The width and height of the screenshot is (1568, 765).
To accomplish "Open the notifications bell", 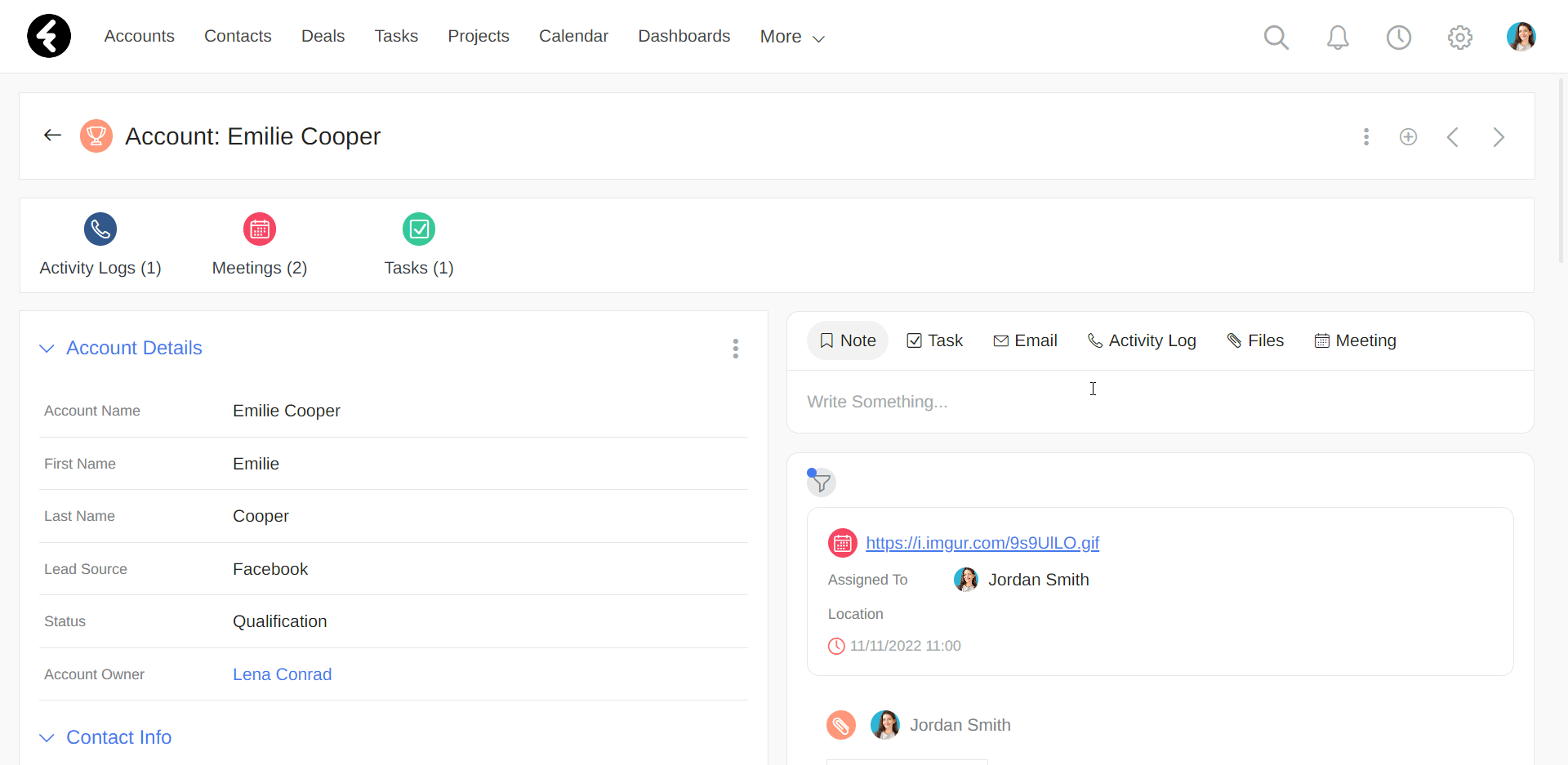I will click(x=1338, y=38).
